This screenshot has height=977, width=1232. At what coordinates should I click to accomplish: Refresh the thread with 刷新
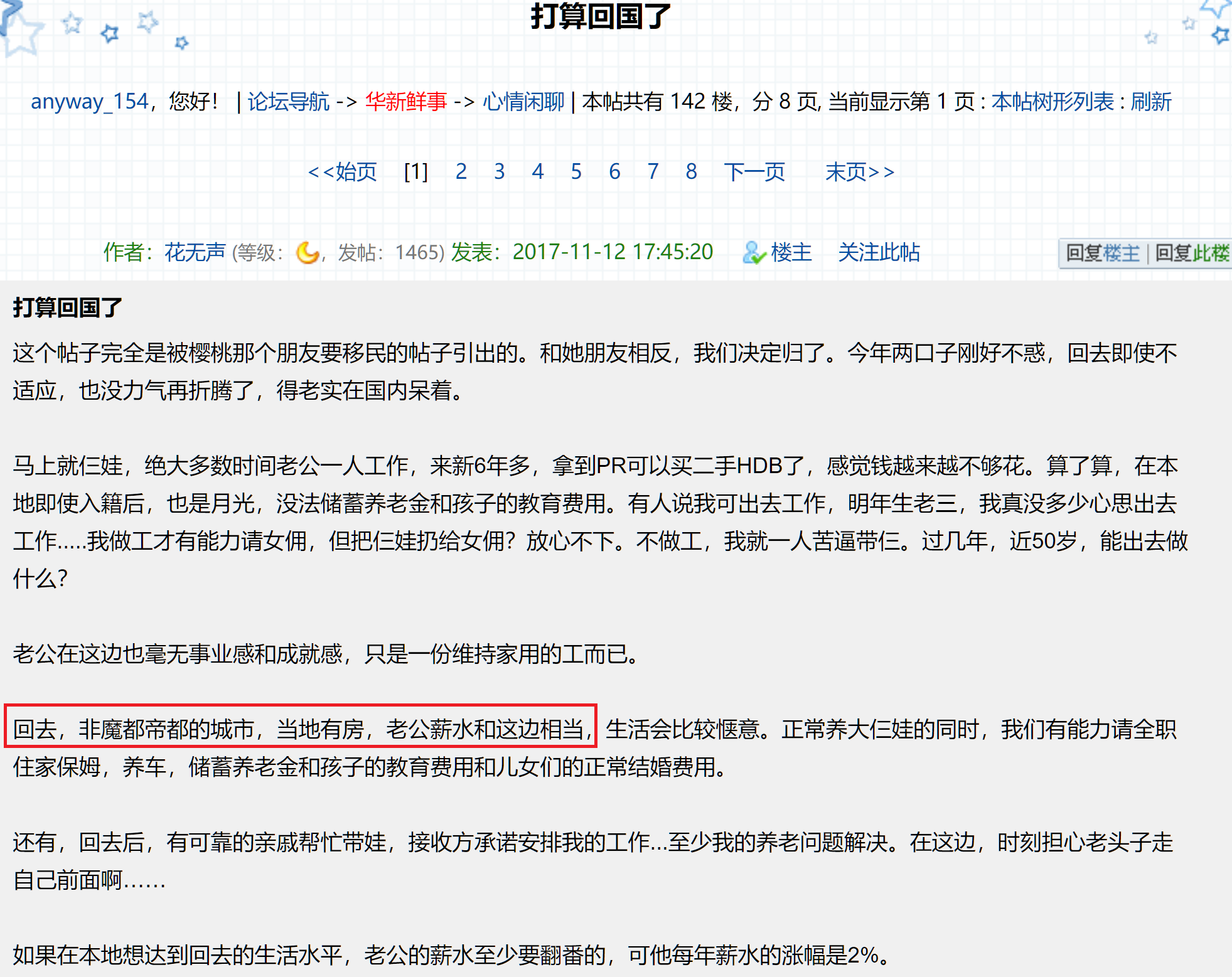tap(1151, 101)
